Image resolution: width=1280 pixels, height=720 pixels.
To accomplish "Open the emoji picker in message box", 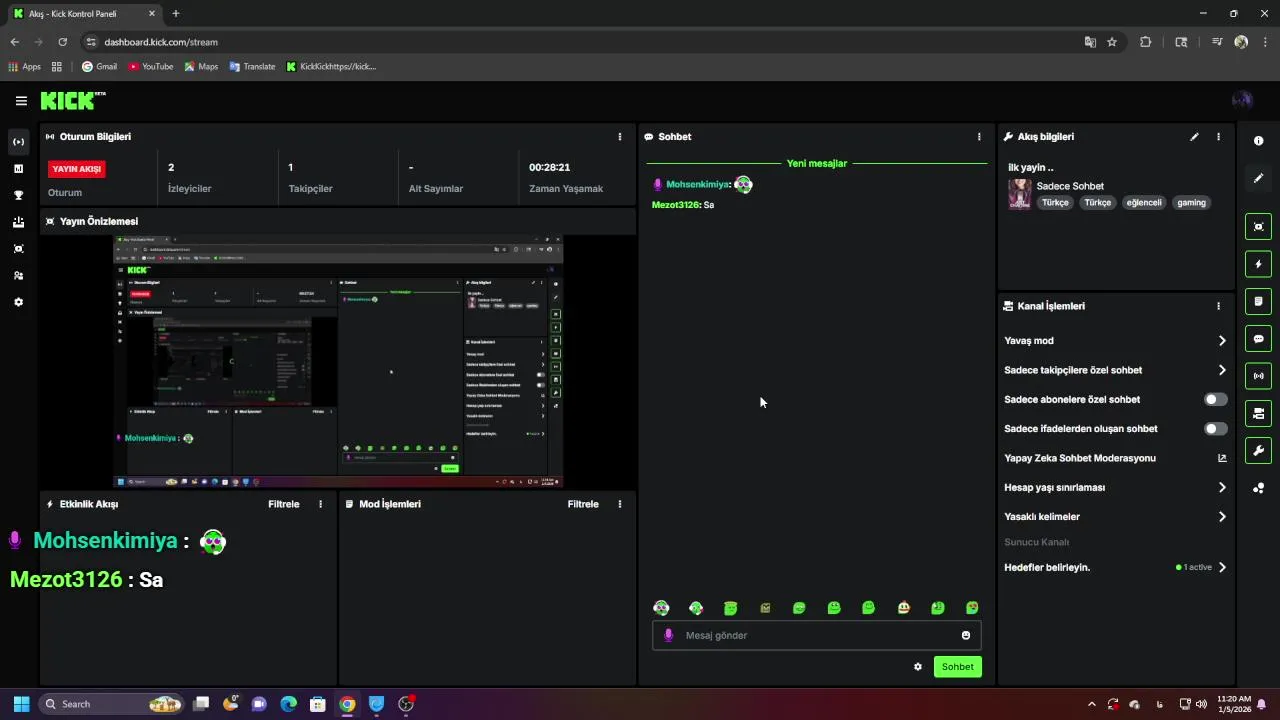I will pyautogui.click(x=965, y=635).
